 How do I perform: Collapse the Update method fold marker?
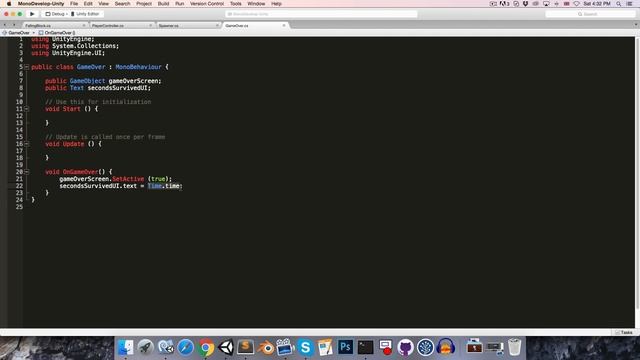point(27,144)
